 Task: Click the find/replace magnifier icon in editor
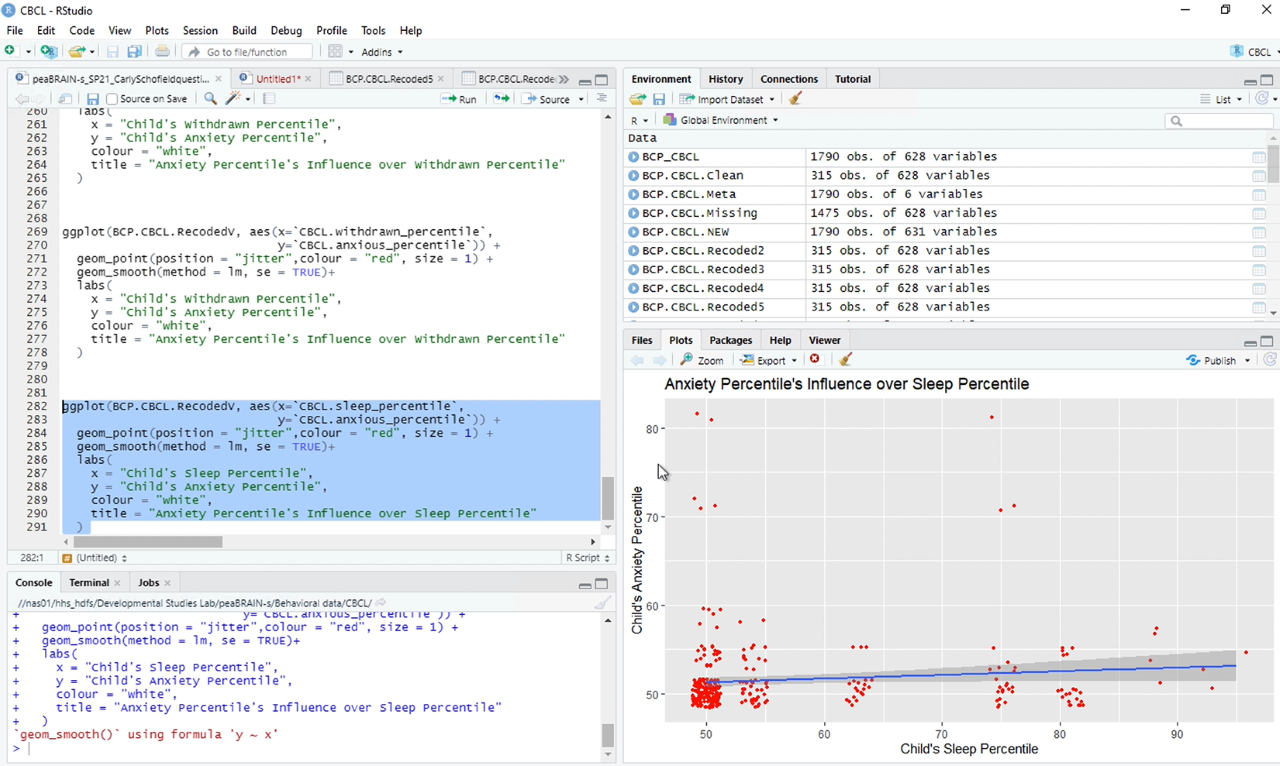[210, 99]
